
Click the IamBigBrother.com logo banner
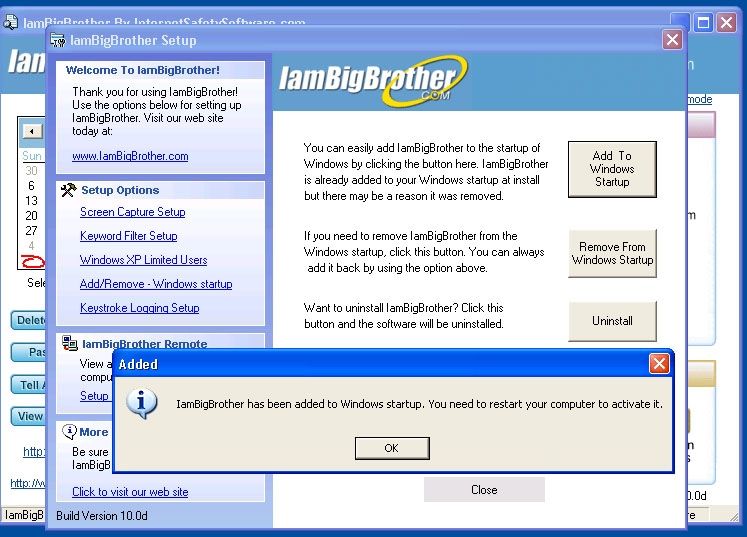click(373, 81)
